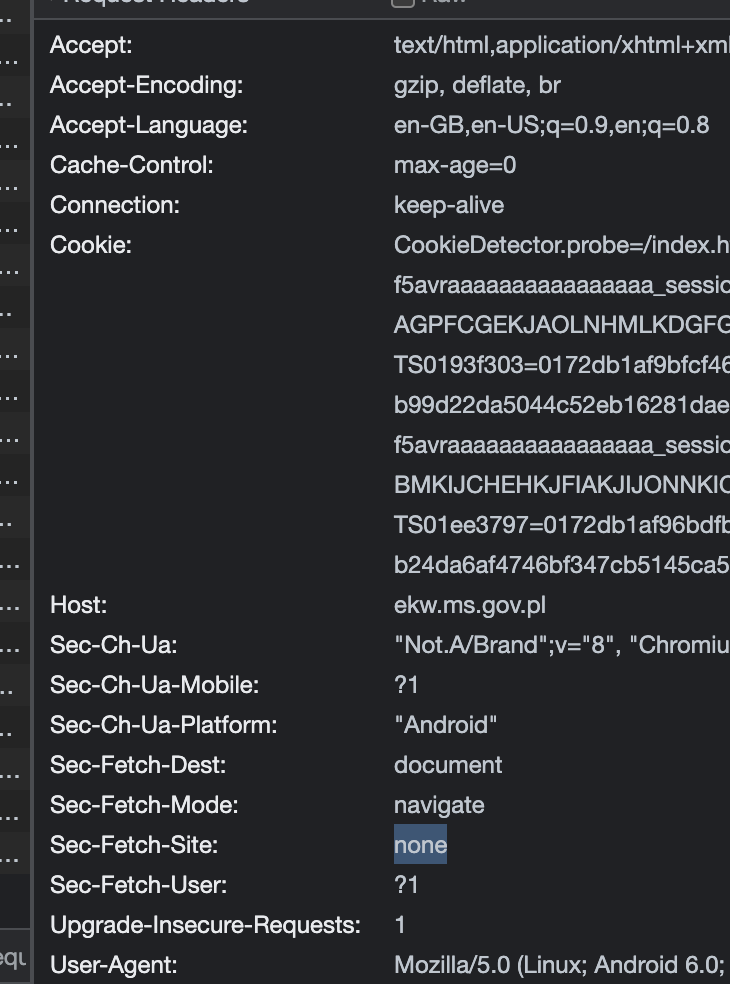Click the Accept-Language header value

[551, 125]
